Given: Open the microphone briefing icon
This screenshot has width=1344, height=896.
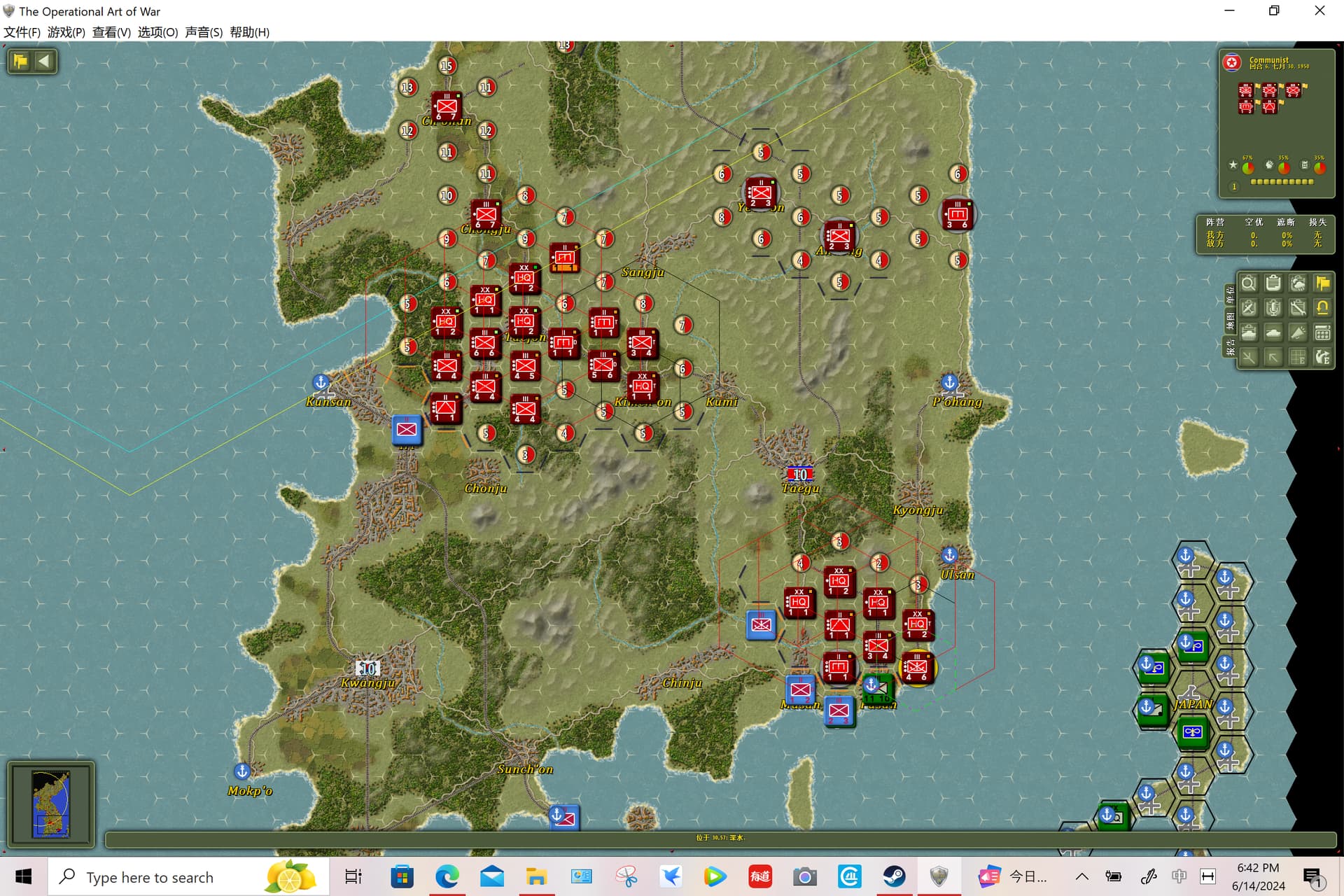Looking at the screenshot, I should (1273, 308).
